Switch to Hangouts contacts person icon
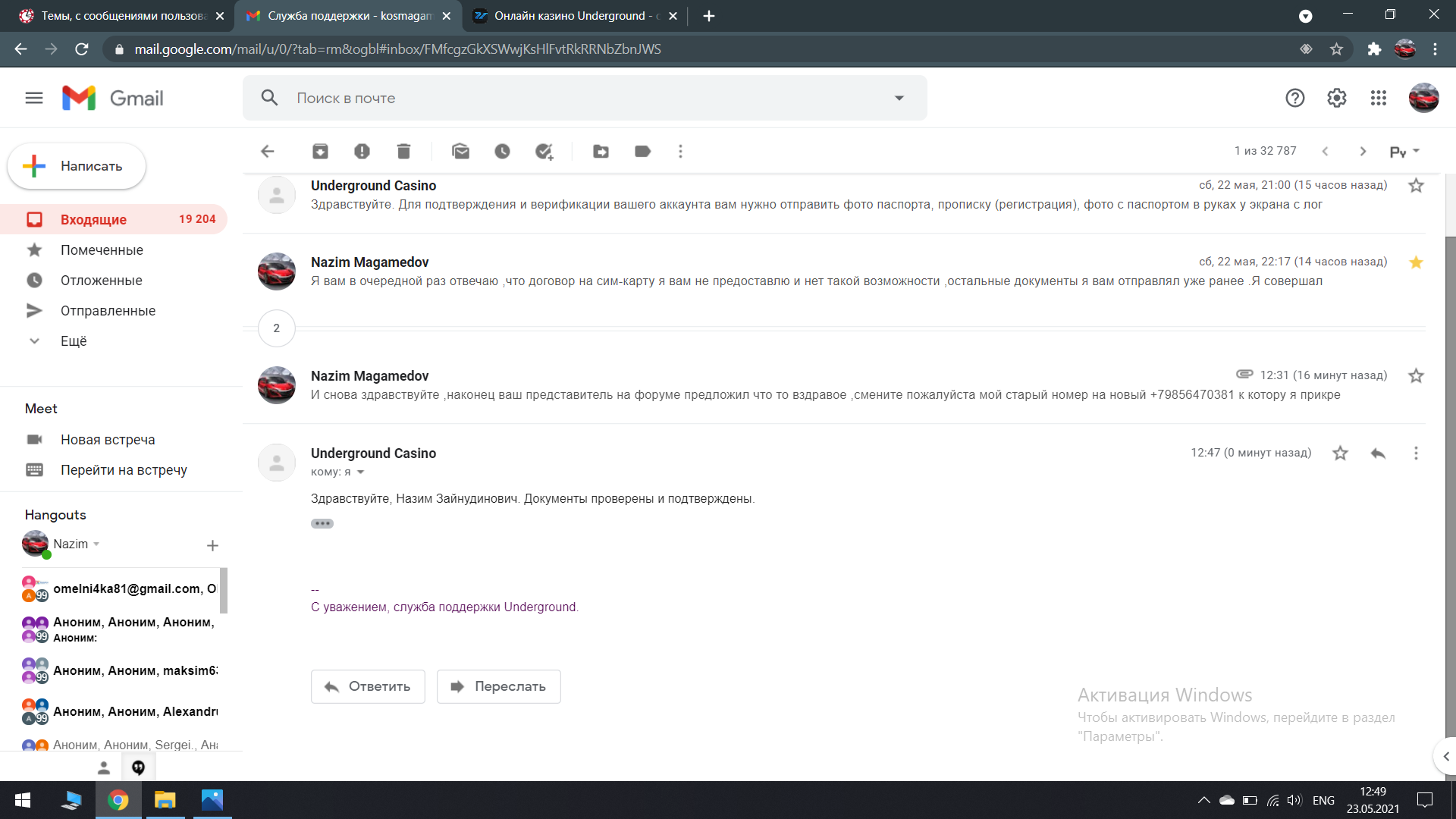This screenshot has width=1456, height=819. coord(104,768)
